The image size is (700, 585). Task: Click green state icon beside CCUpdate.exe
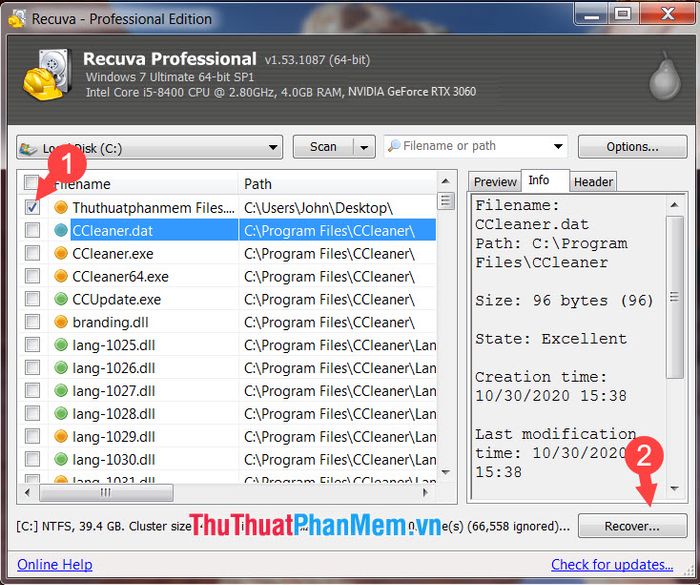tap(61, 299)
